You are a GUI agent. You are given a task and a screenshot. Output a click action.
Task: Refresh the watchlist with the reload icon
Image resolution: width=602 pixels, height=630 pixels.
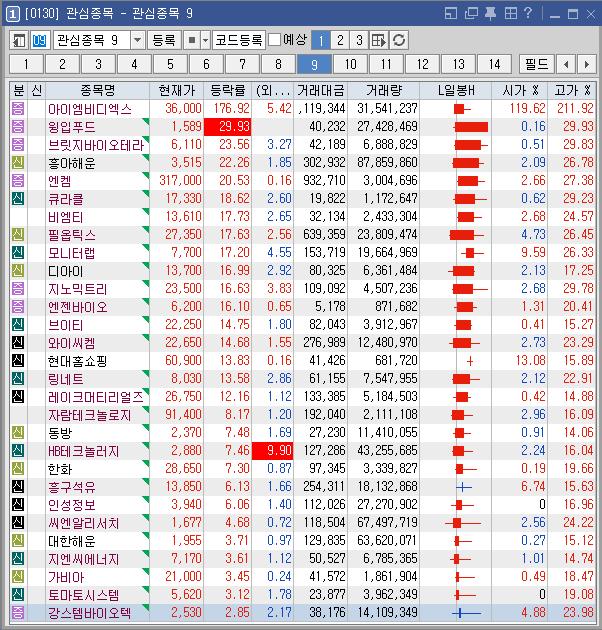tap(399, 40)
